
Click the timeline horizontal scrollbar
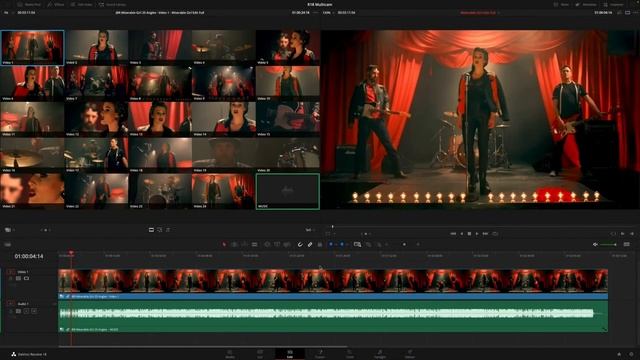click(x=203, y=347)
